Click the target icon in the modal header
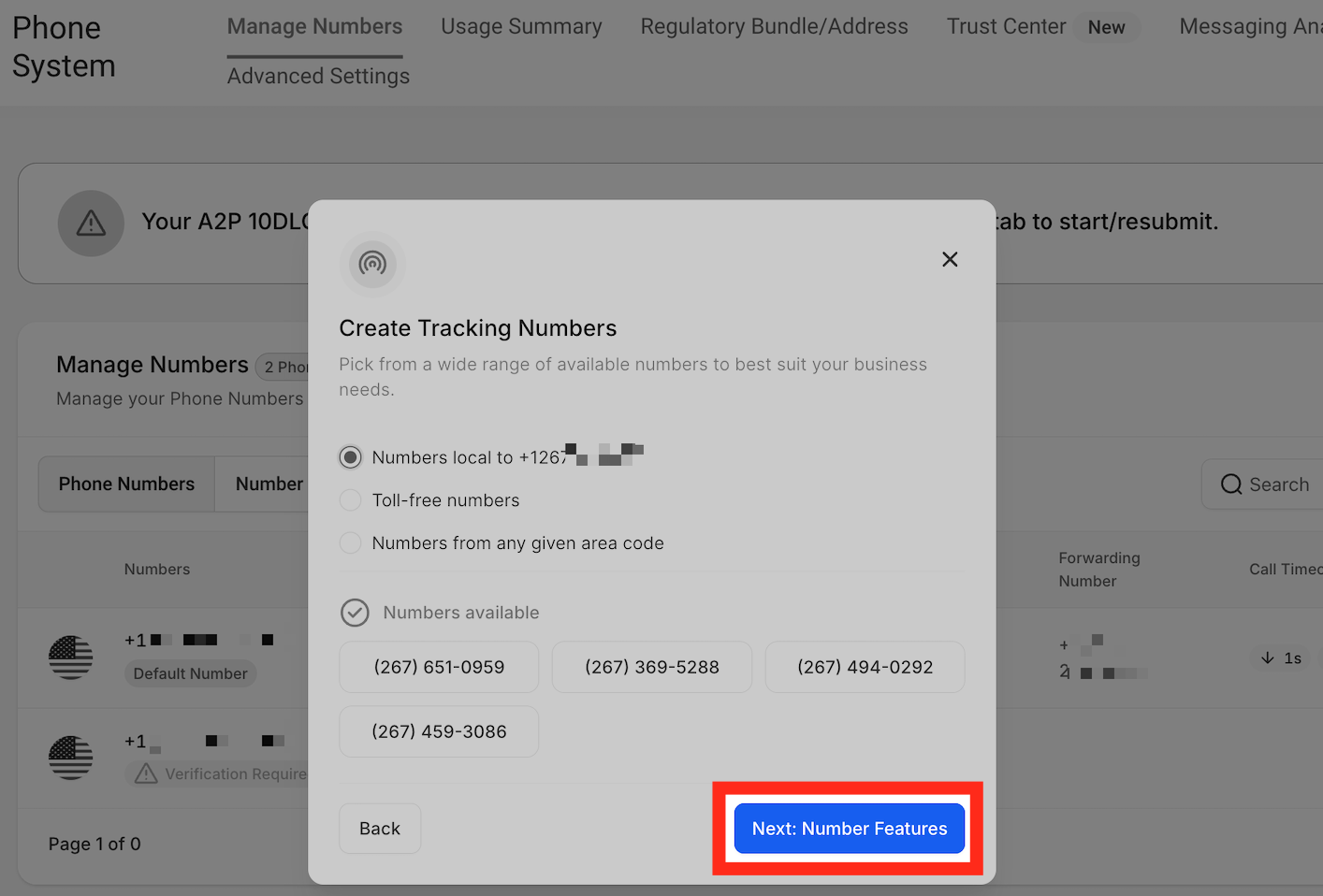Image resolution: width=1323 pixels, height=896 pixels. [371, 265]
